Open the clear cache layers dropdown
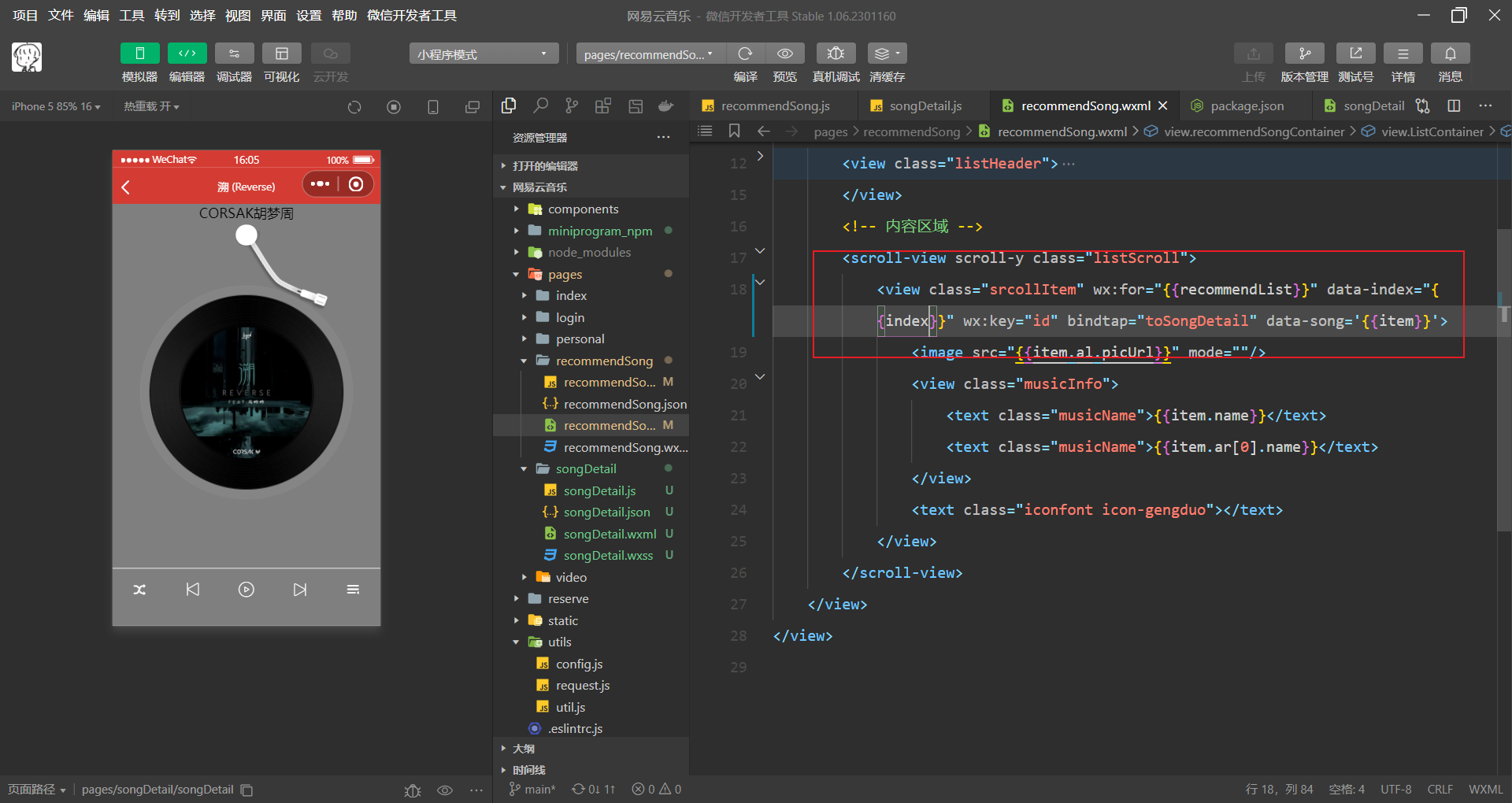Viewport: 1512px width, 803px height. (x=887, y=54)
